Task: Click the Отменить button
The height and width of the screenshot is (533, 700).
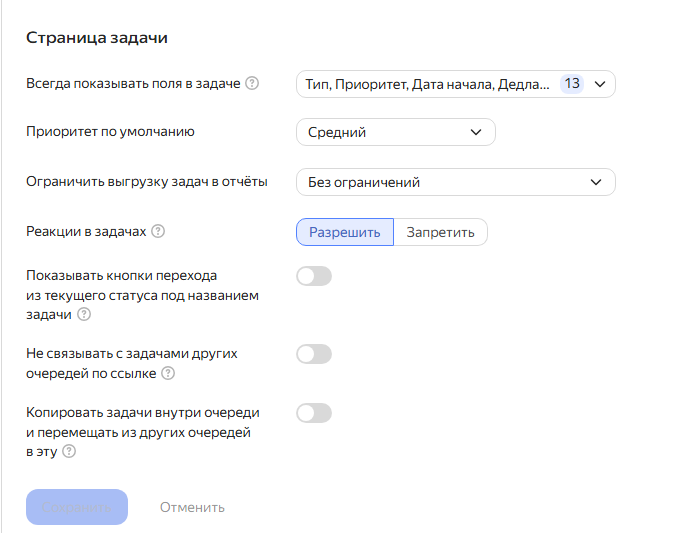Action: 192,508
